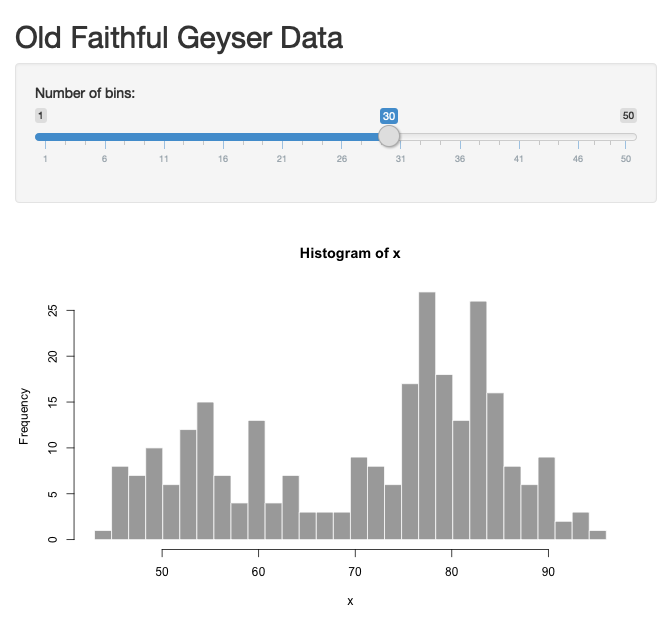The width and height of the screenshot is (672, 623).
Task: Click the x-axis tick label 70
Action: pyautogui.click(x=355, y=572)
